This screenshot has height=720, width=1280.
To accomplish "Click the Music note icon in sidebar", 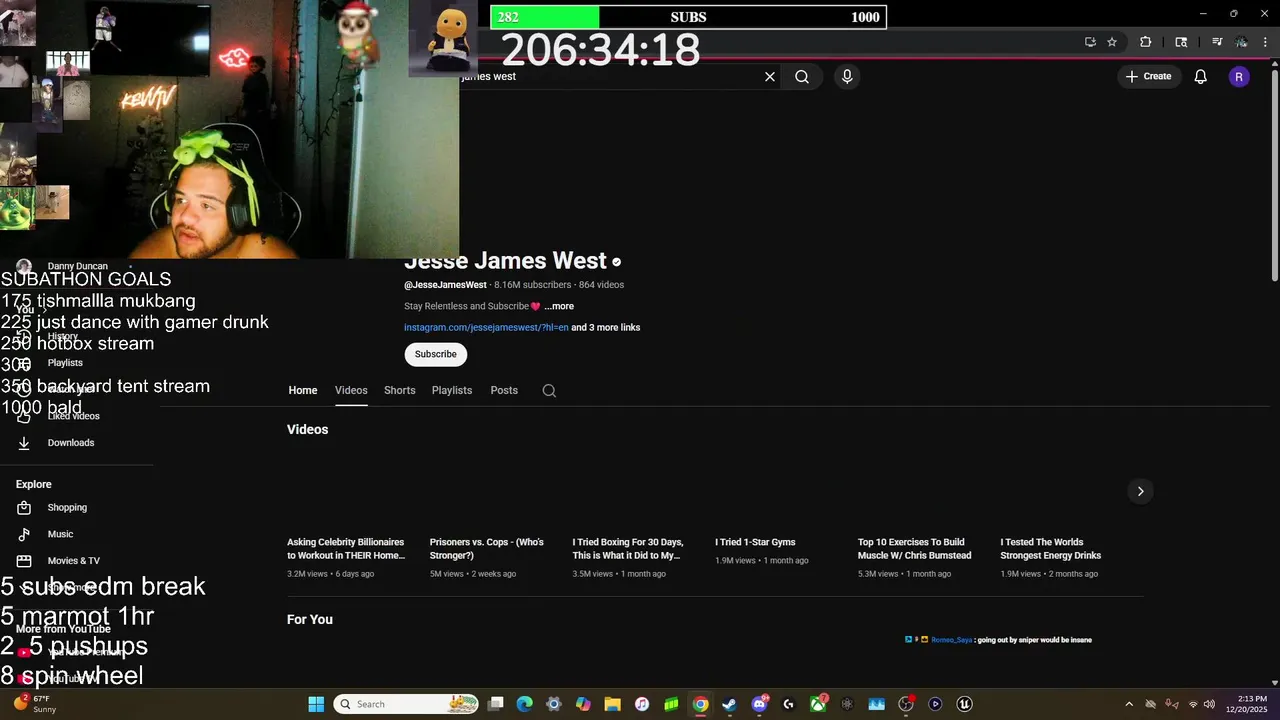I will [x=24, y=534].
